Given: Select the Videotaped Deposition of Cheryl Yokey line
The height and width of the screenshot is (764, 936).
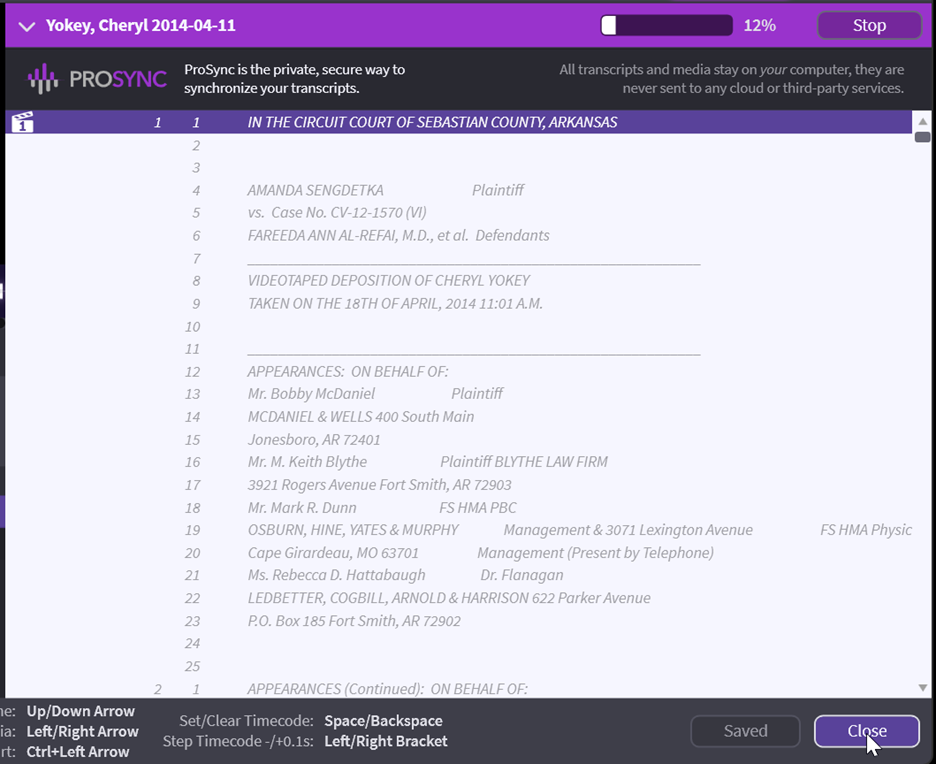Looking at the screenshot, I should pyautogui.click(x=389, y=281).
